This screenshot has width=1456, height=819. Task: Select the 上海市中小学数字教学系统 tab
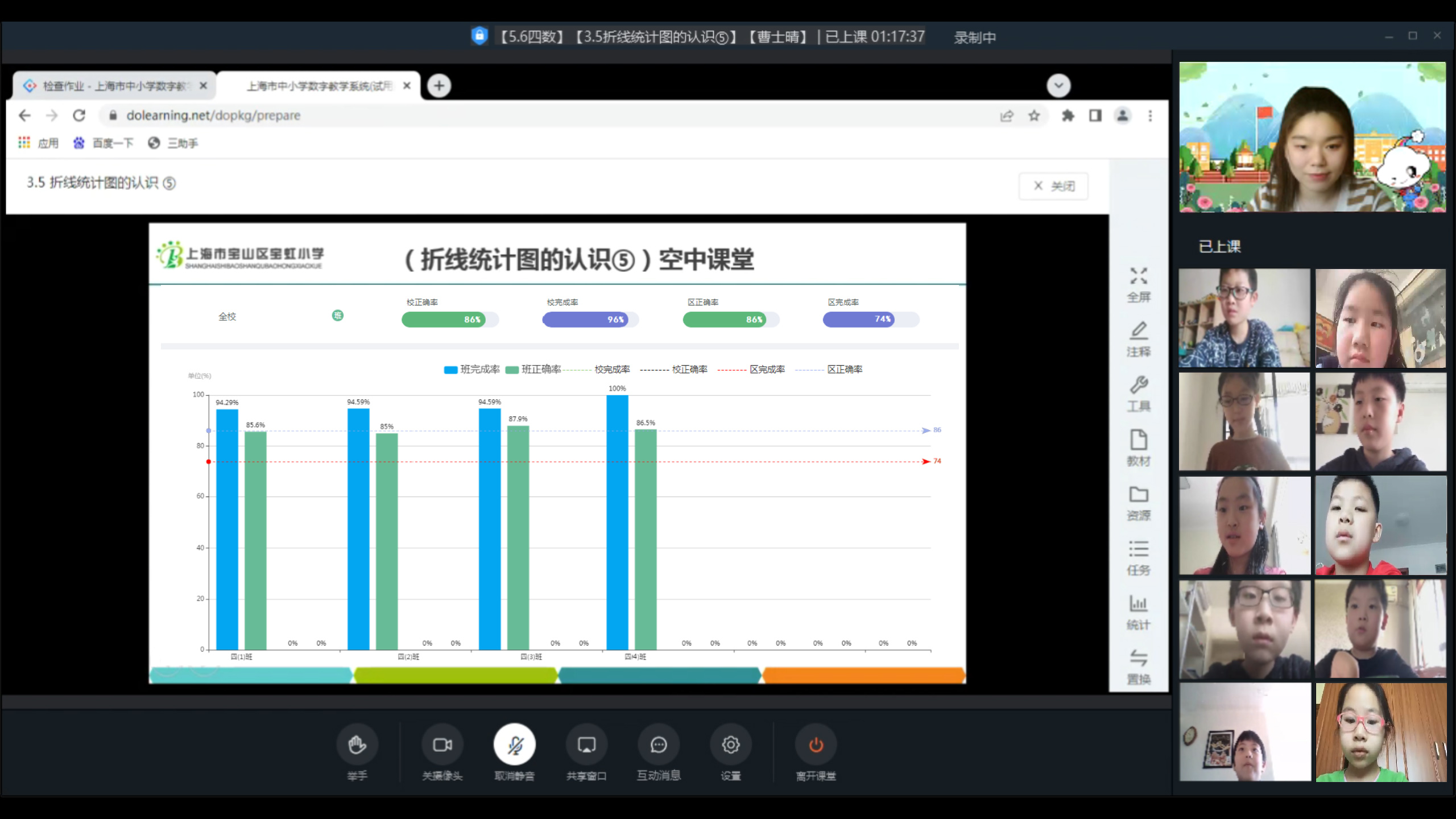click(x=318, y=86)
